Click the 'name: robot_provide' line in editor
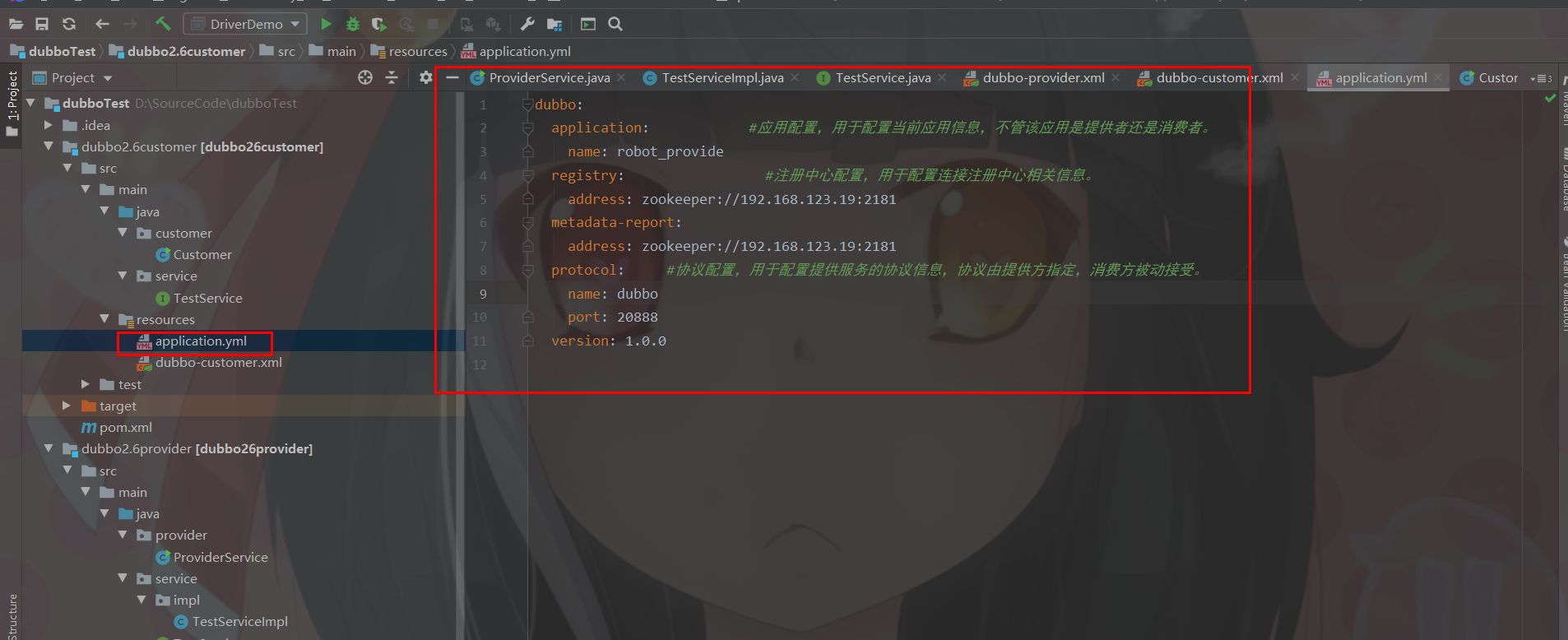 [x=646, y=151]
